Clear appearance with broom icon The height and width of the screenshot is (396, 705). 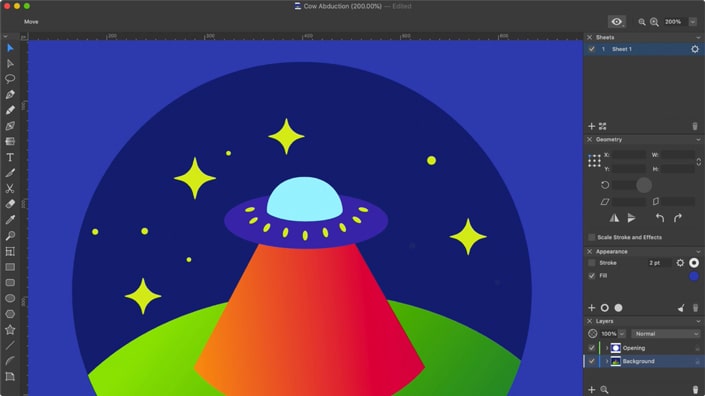pyautogui.click(x=681, y=308)
